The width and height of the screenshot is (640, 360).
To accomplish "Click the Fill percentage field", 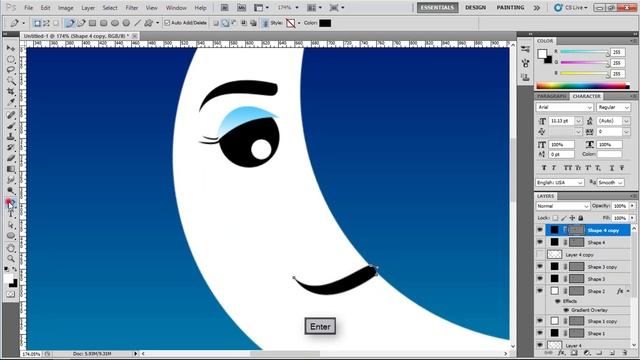I will click(x=619, y=218).
